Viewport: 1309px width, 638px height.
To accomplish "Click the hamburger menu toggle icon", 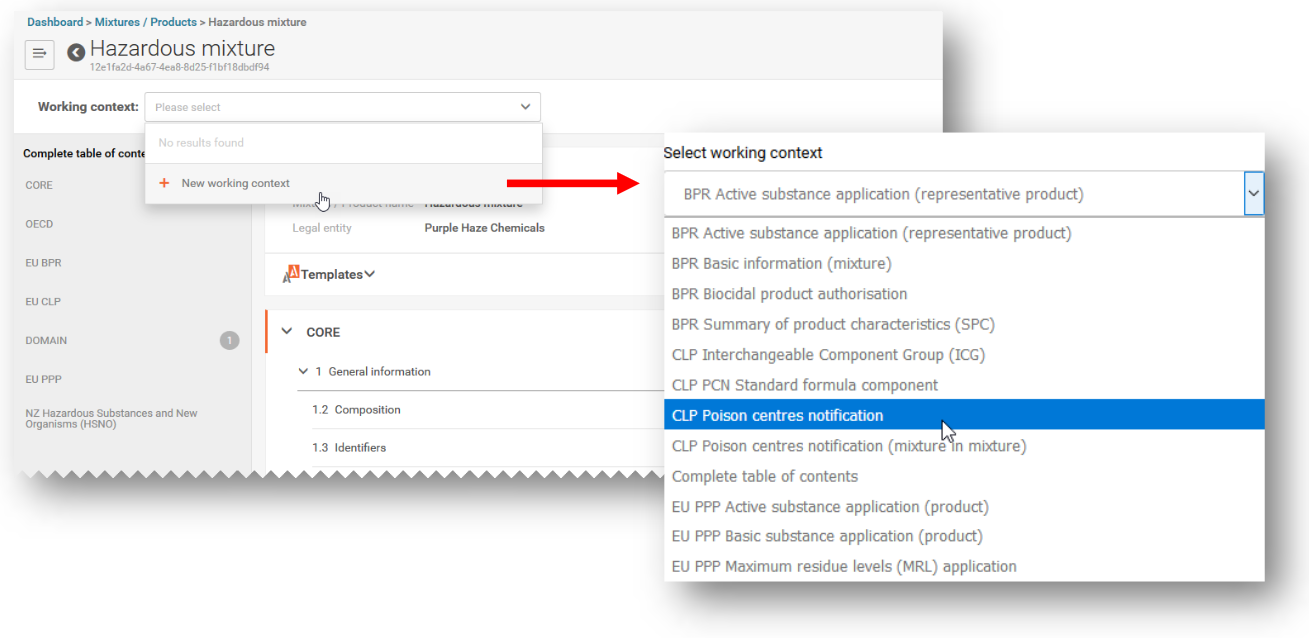I will pyautogui.click(x=40, y=54).
